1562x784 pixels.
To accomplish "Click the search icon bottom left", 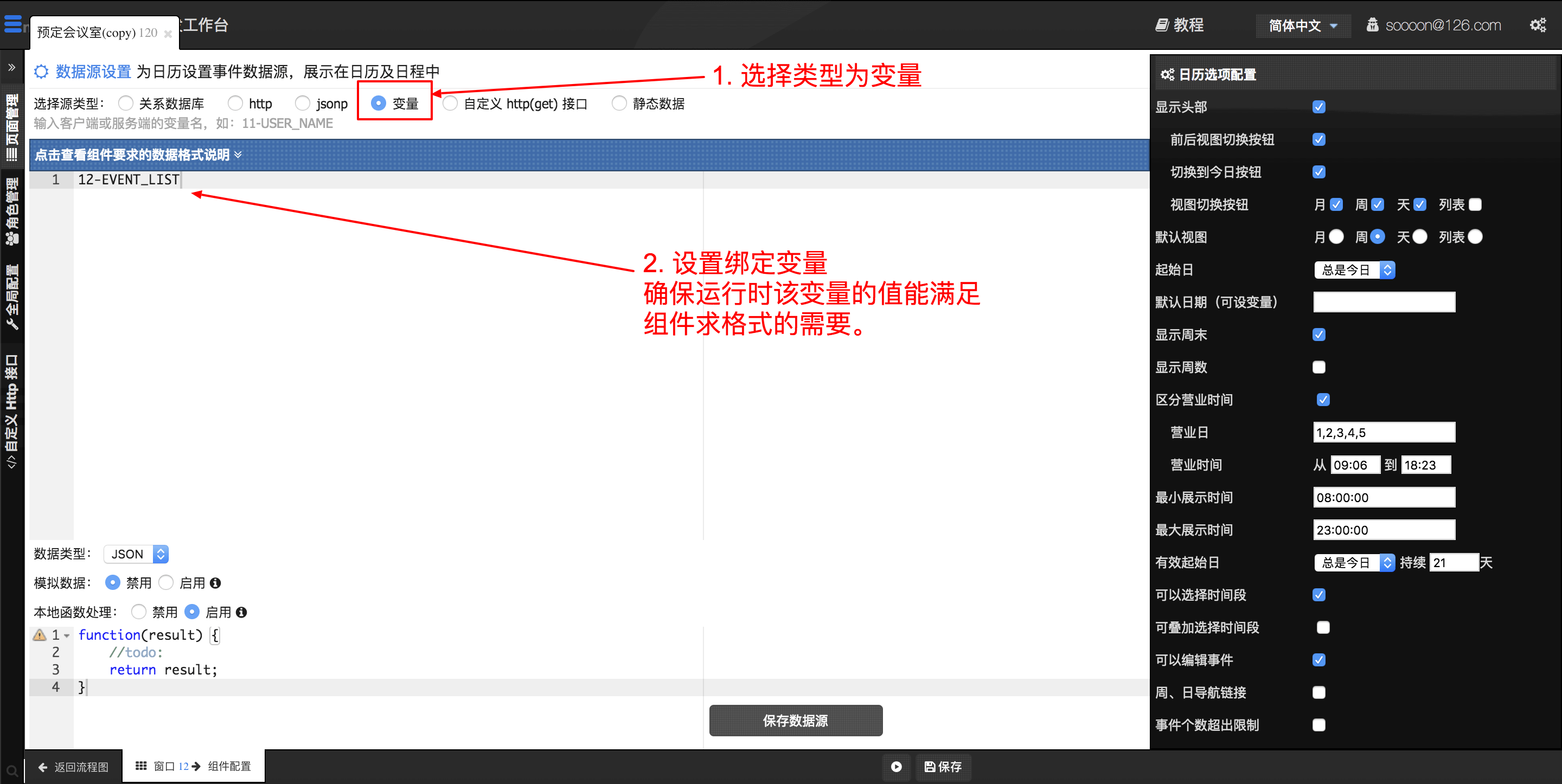I will click(11, 772).
